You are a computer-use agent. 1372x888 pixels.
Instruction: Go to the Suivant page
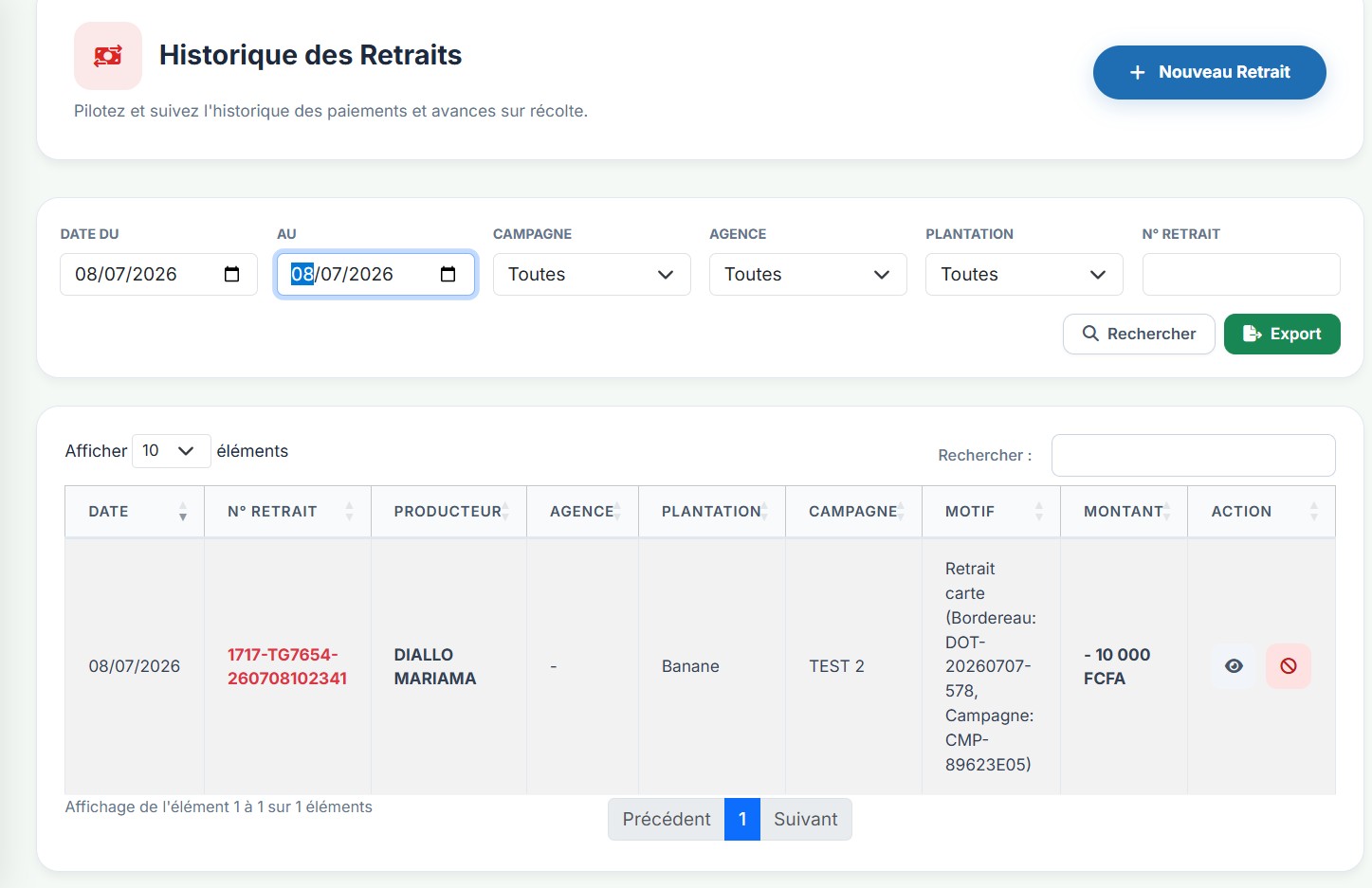806,820
